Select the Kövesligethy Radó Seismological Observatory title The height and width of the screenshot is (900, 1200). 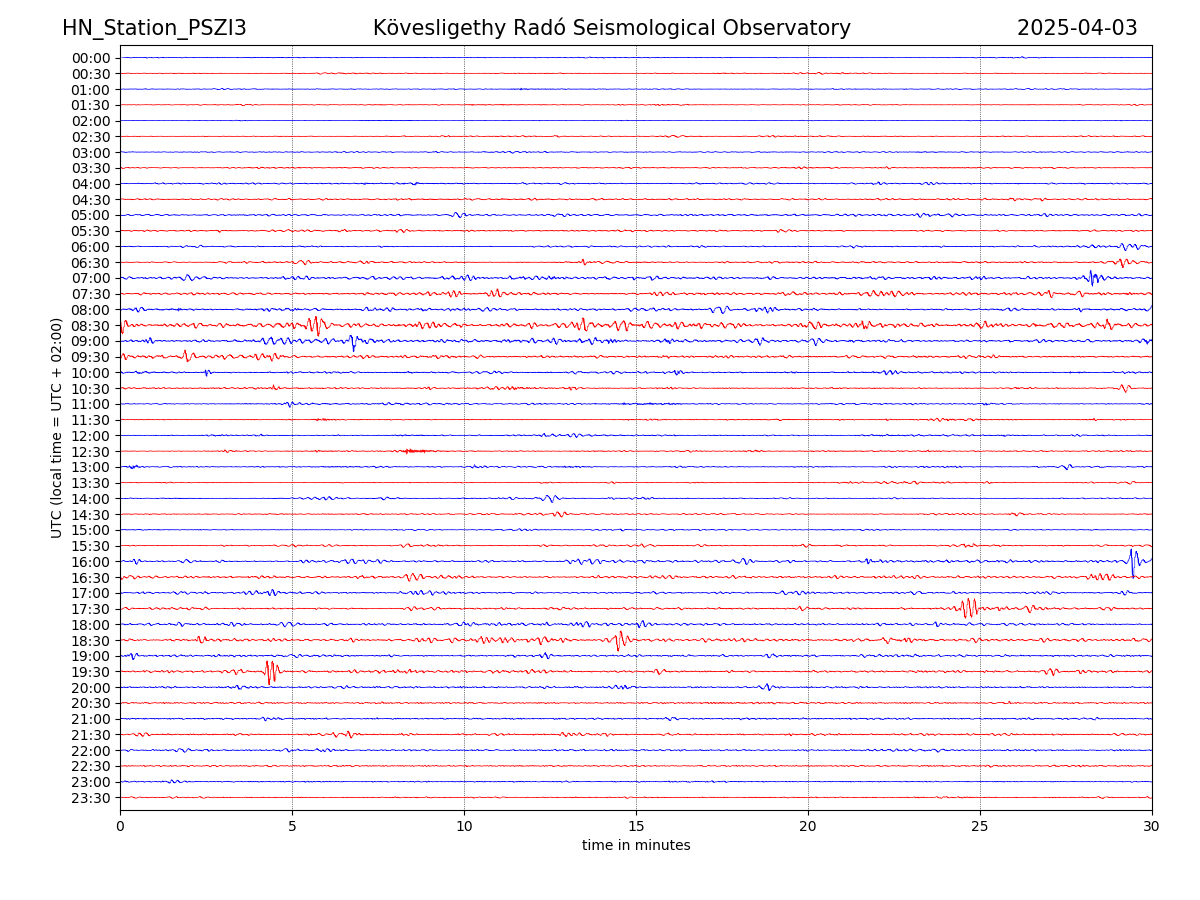pos(611,28)
